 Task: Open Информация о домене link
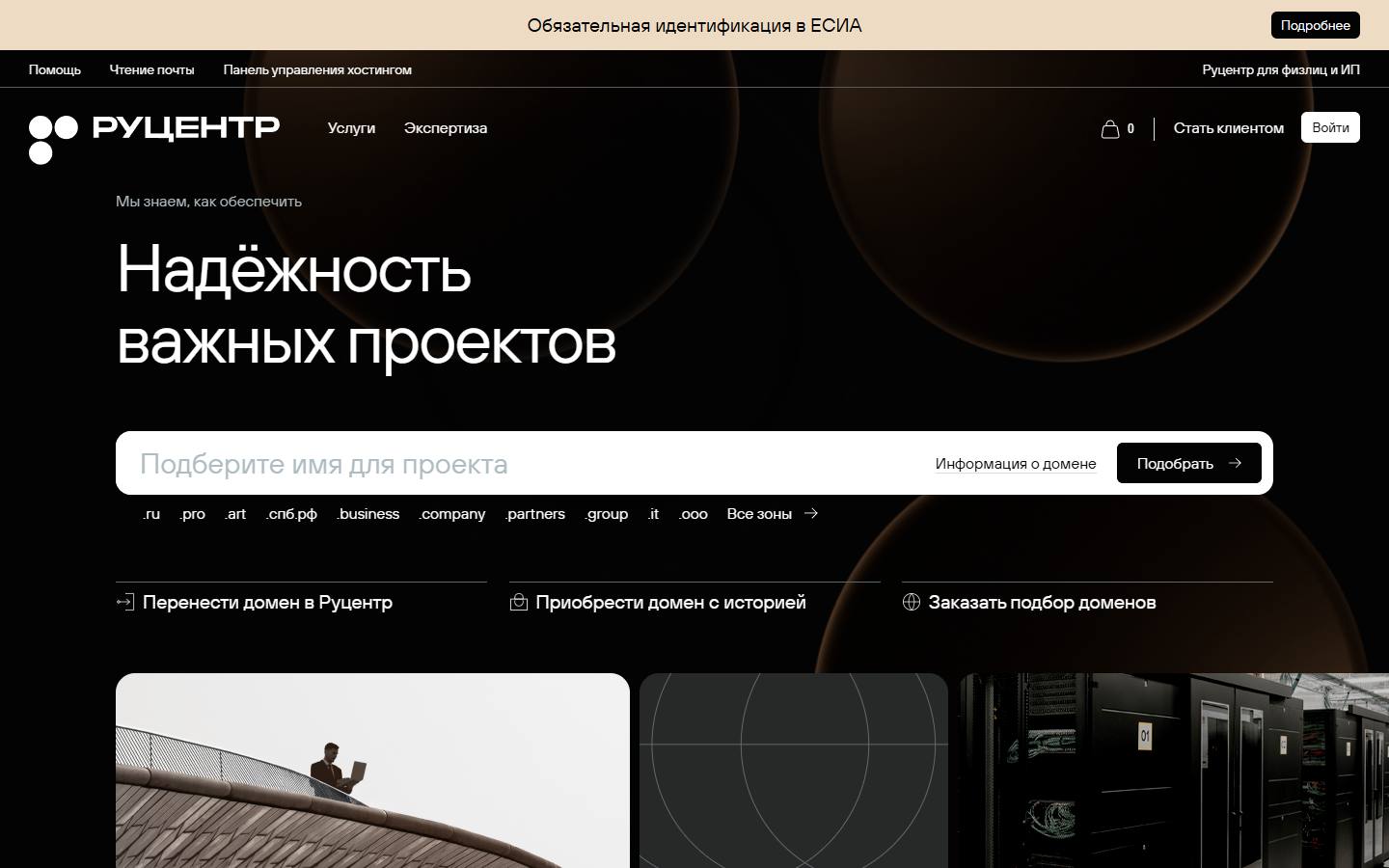[x=1016, y=464]
